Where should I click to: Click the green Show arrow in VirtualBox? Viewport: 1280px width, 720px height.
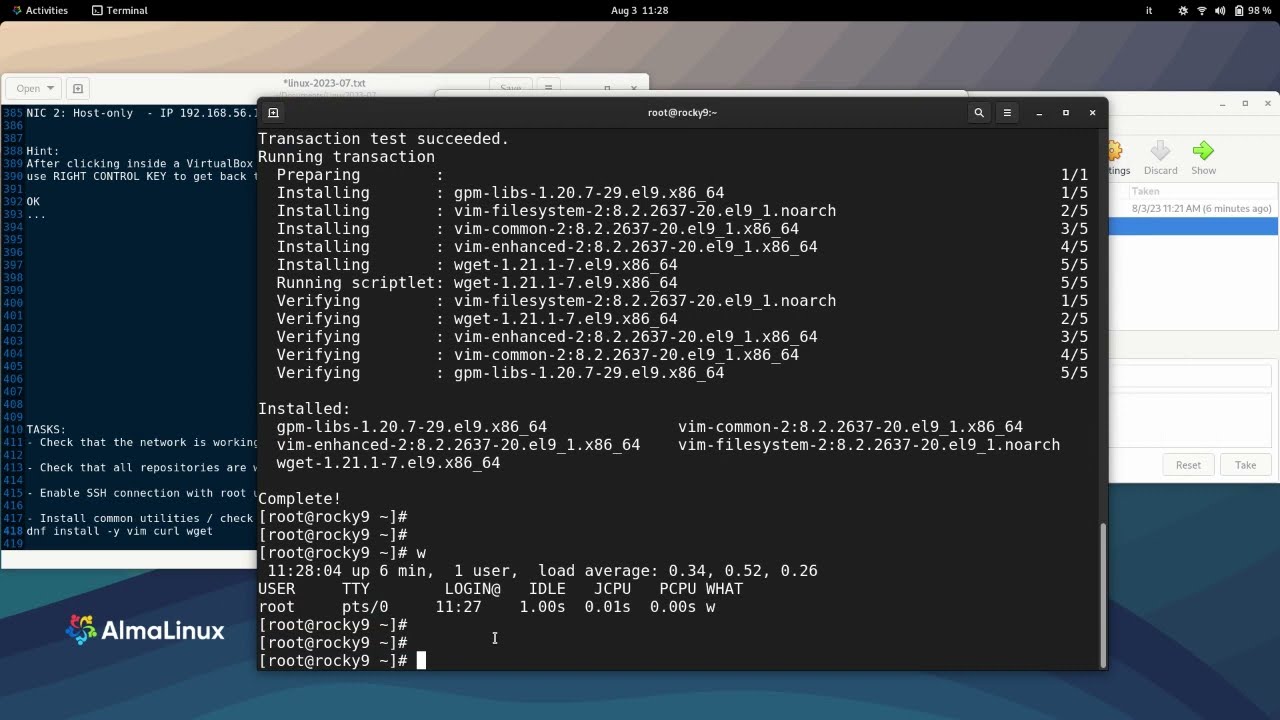(x=1203, y=158)
